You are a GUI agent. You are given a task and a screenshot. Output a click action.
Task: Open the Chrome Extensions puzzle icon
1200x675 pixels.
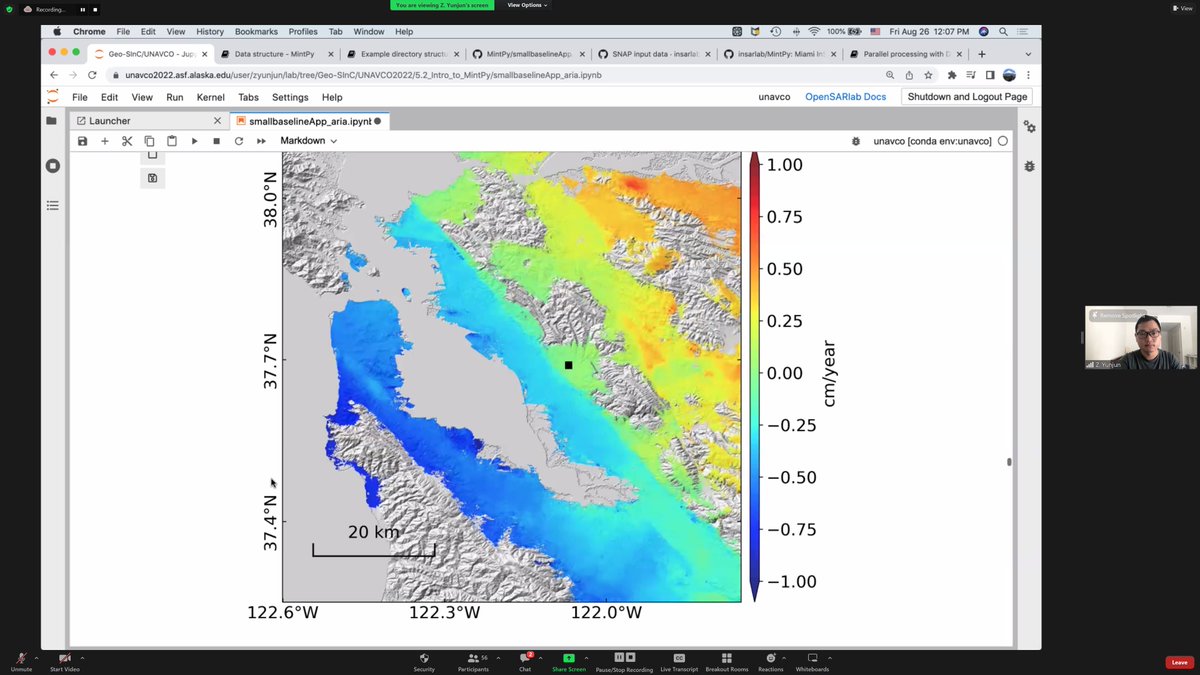[x=951, y=75]
